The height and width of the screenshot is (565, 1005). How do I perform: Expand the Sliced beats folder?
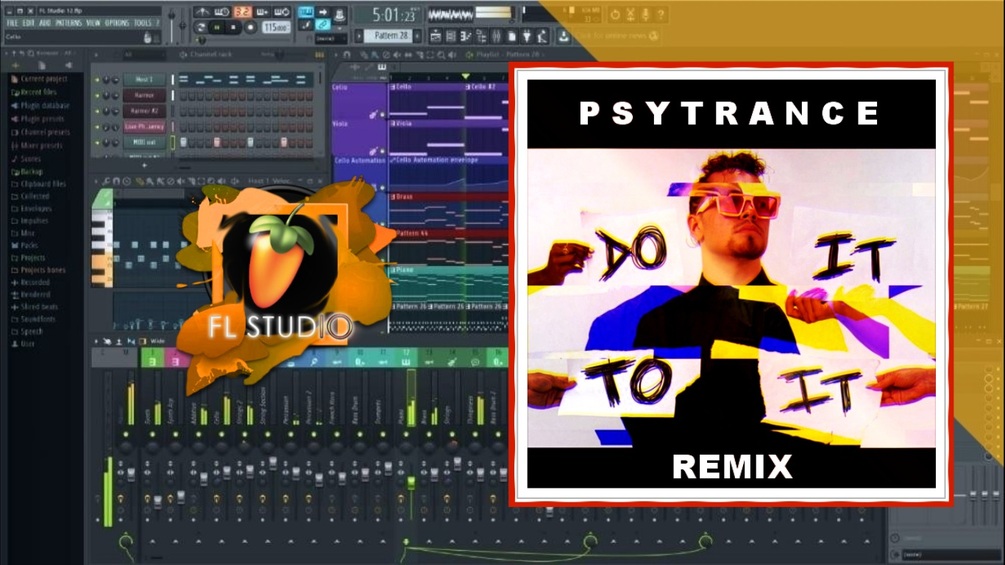(35, 307)
